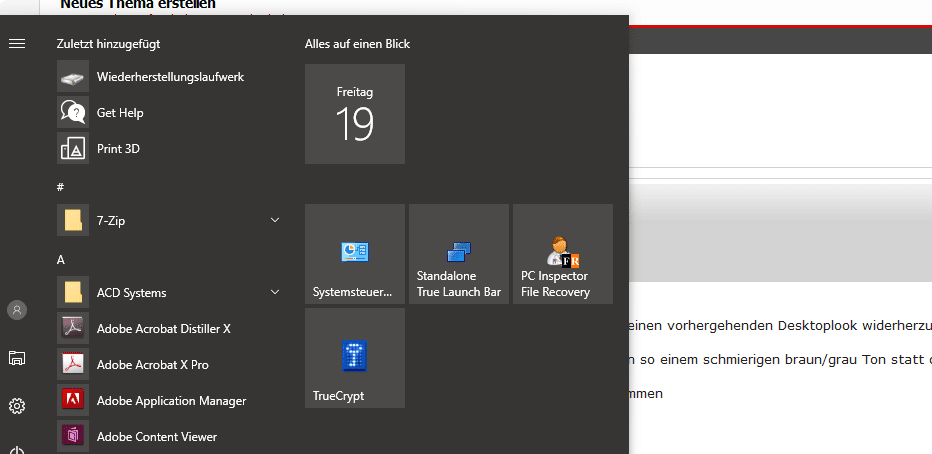
Task: Click the Adobe Acrobat X Pro icon
Action: 73,364
